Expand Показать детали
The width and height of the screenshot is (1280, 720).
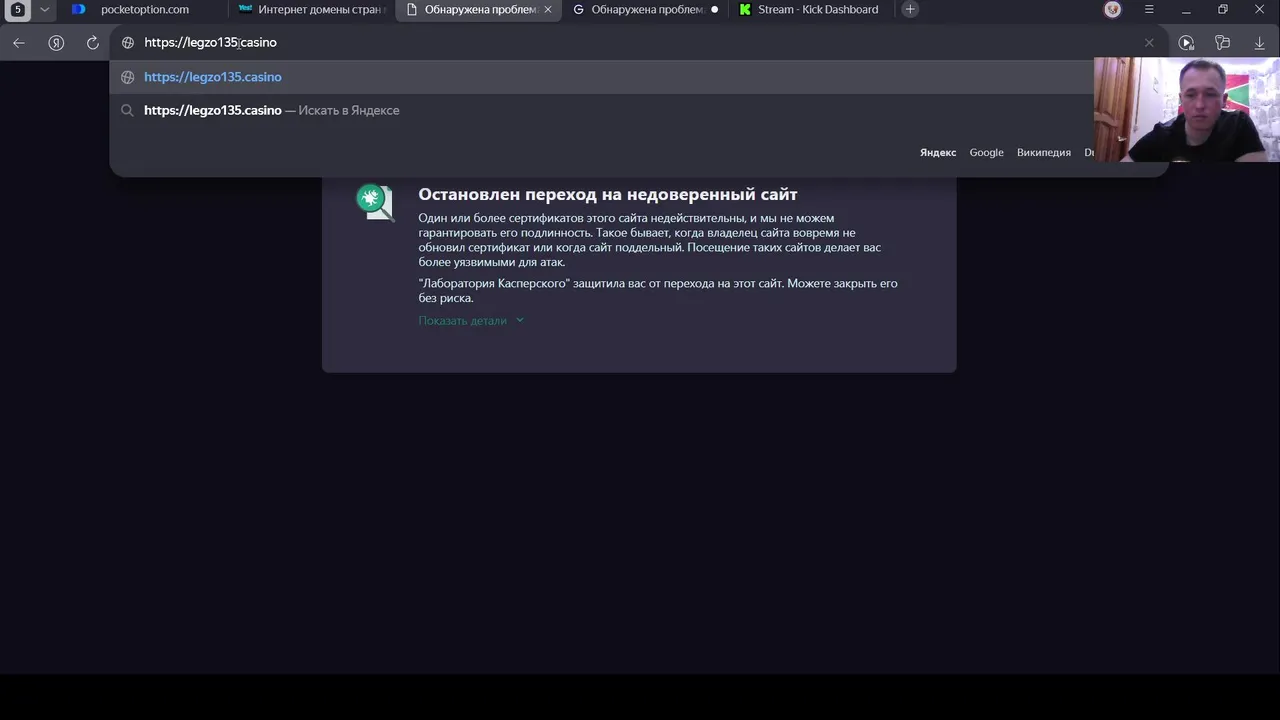click(471, 320)
